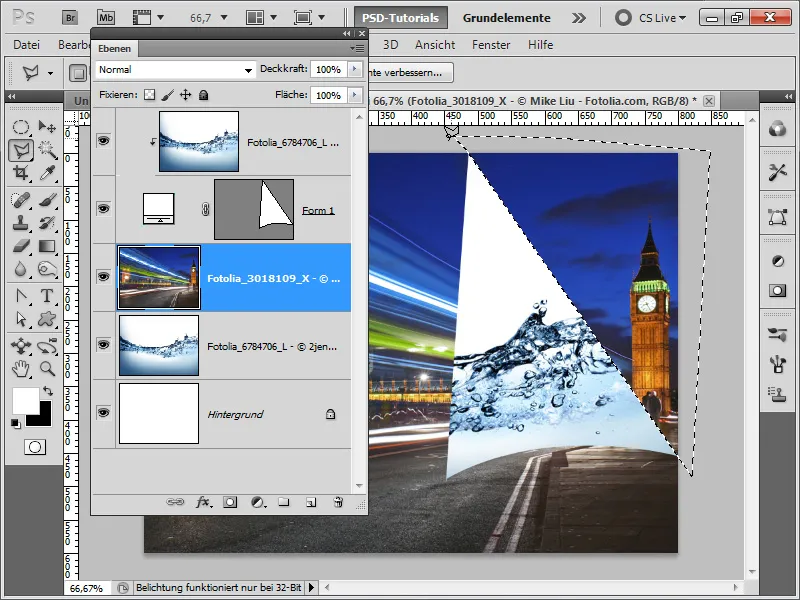Image resolution: width=800 pixels, height=600 pixels.
Task: Open the Hilfe menu
Action: click(540, 45)
